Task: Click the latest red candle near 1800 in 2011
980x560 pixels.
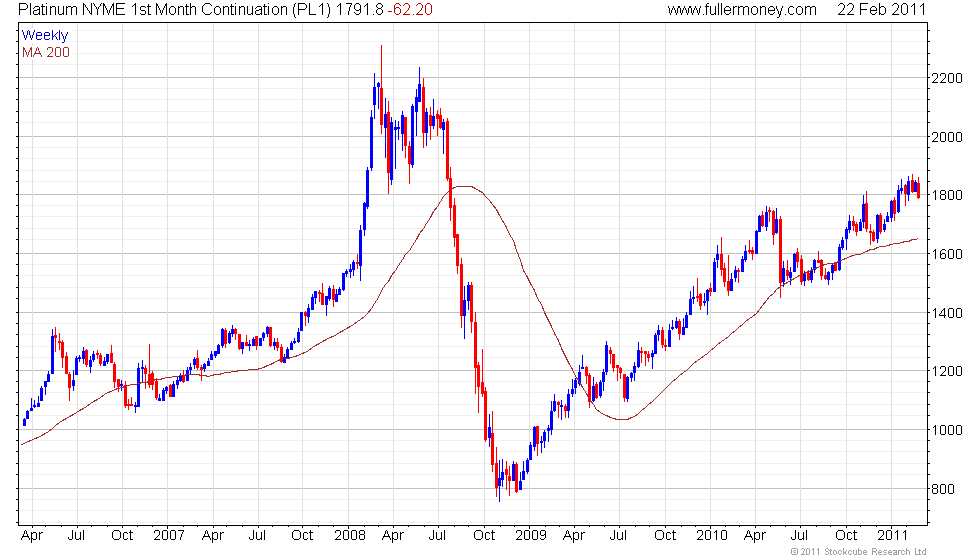Action: [918, 189]
